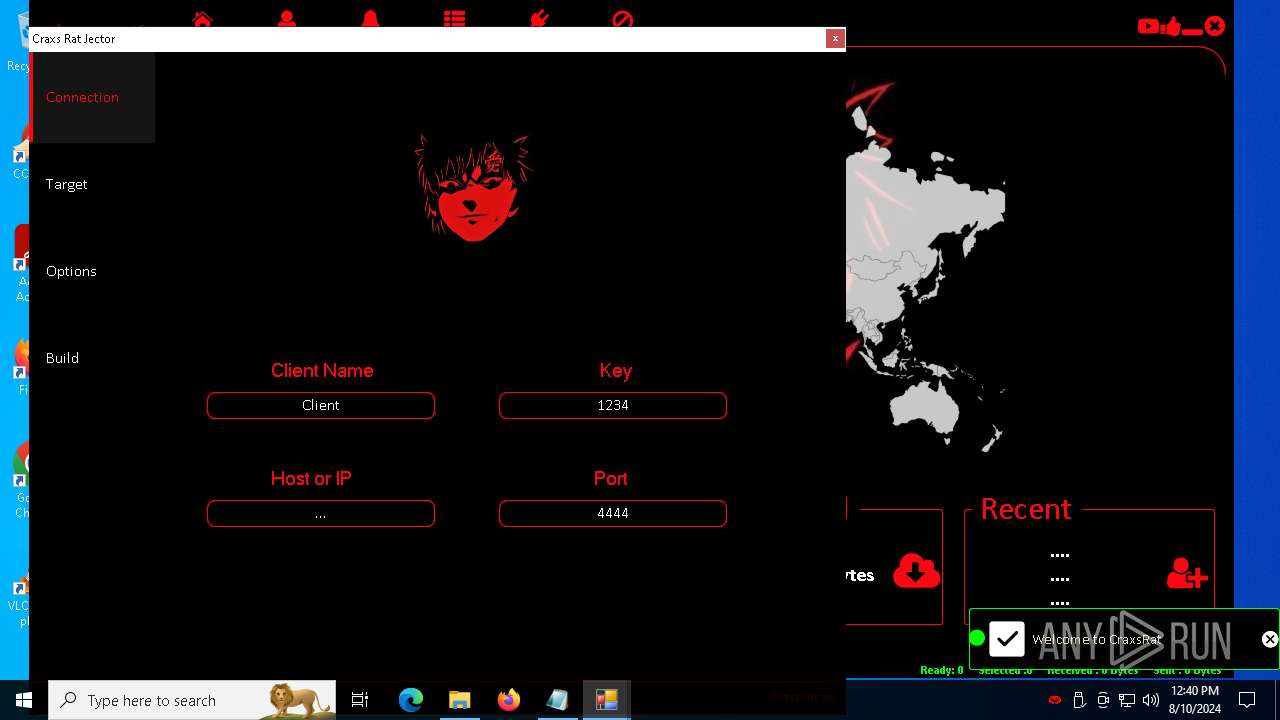Launch Firefox from the taskbar
Screen dimensions: 1280x720
point(508,700)
